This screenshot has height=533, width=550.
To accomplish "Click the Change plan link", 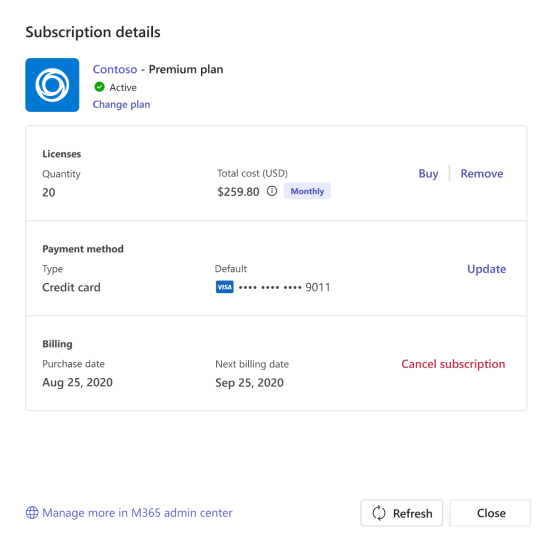I will pos(121,104).
